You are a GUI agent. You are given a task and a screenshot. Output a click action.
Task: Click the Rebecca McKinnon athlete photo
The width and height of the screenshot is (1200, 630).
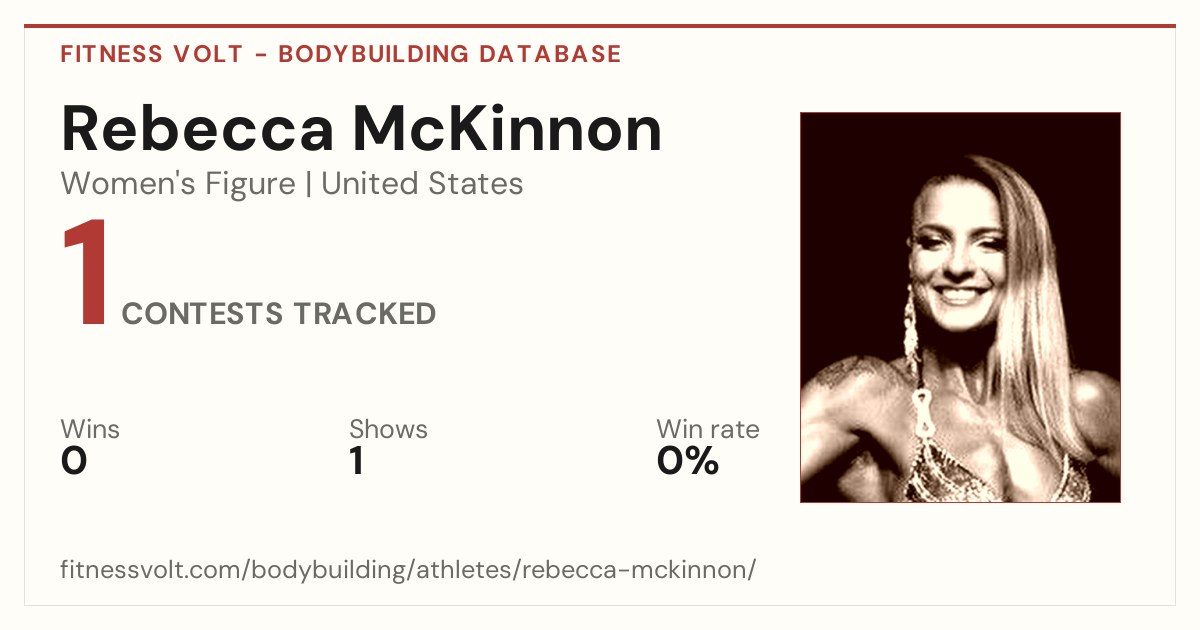pos(960,307)
